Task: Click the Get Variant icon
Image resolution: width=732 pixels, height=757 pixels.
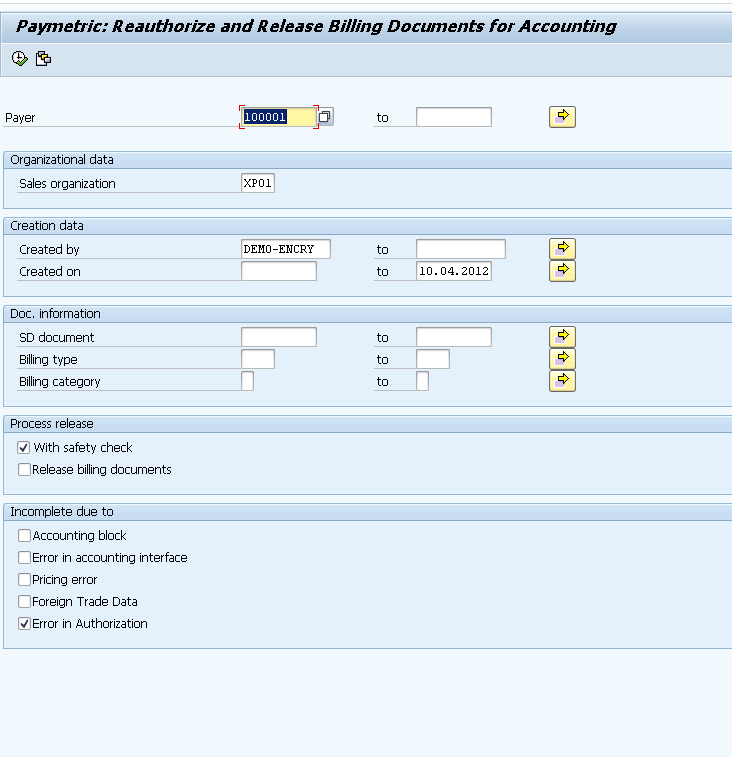Action: pos(43,59)
